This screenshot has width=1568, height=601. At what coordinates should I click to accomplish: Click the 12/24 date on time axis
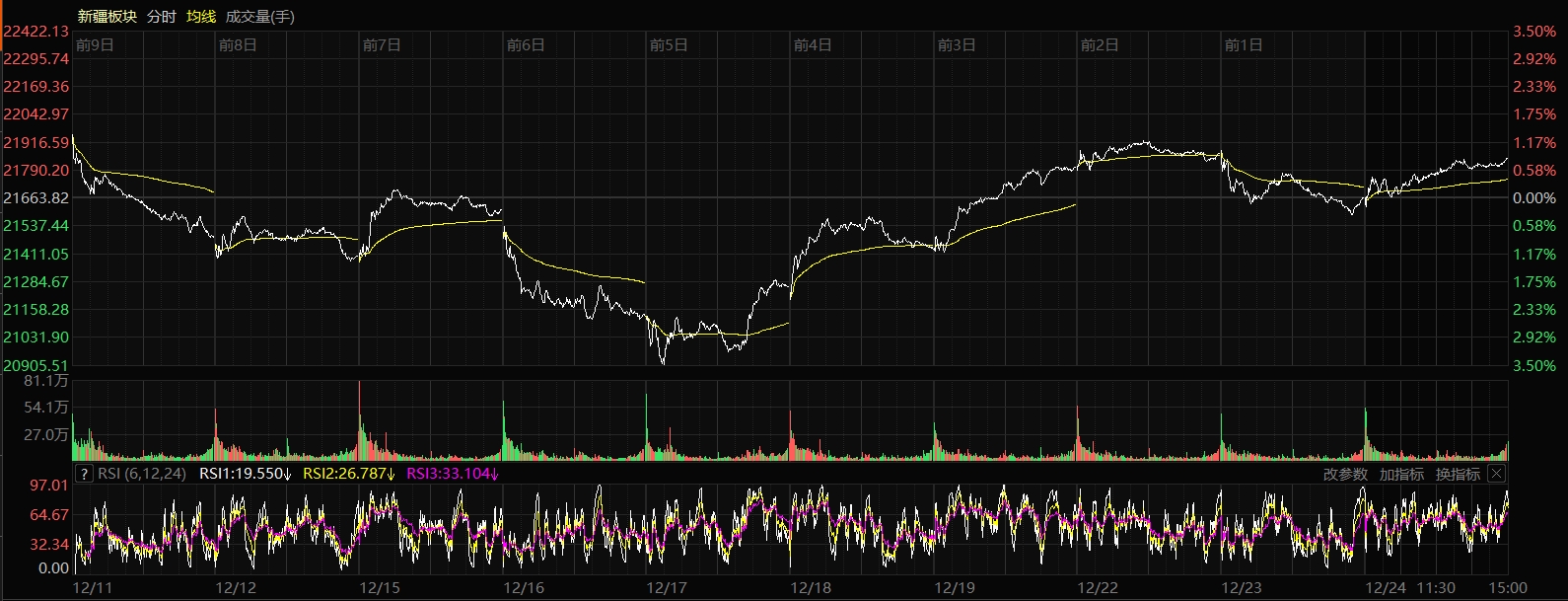click(1386, 588)
